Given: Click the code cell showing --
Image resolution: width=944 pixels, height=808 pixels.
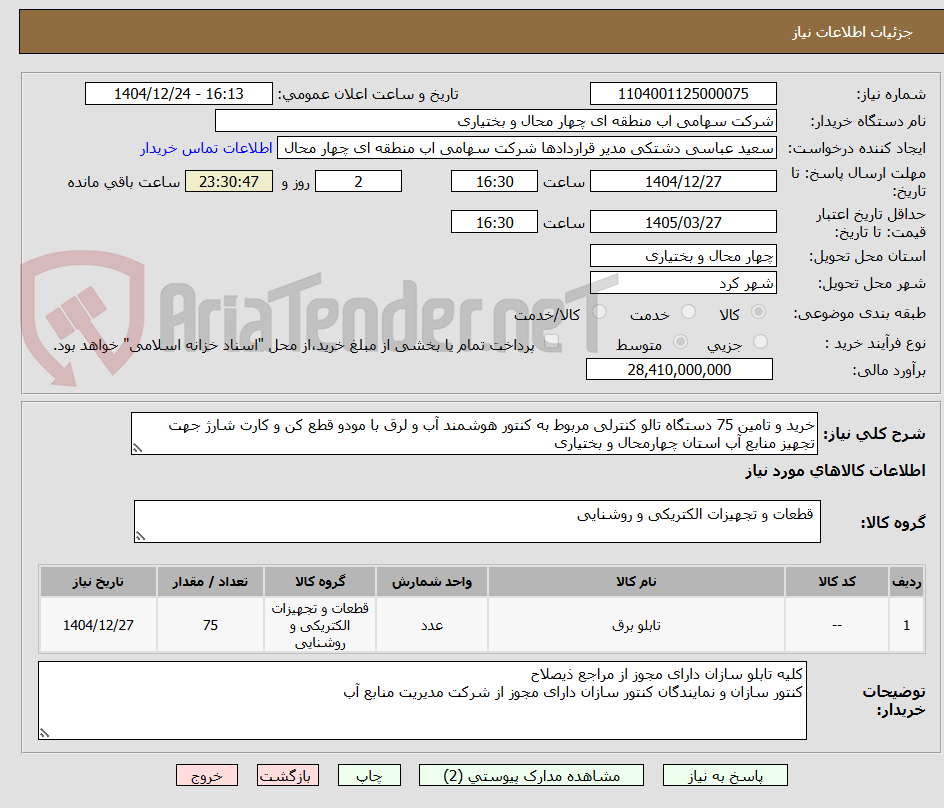Looking at the screenshot, I should tap(837, 625).
